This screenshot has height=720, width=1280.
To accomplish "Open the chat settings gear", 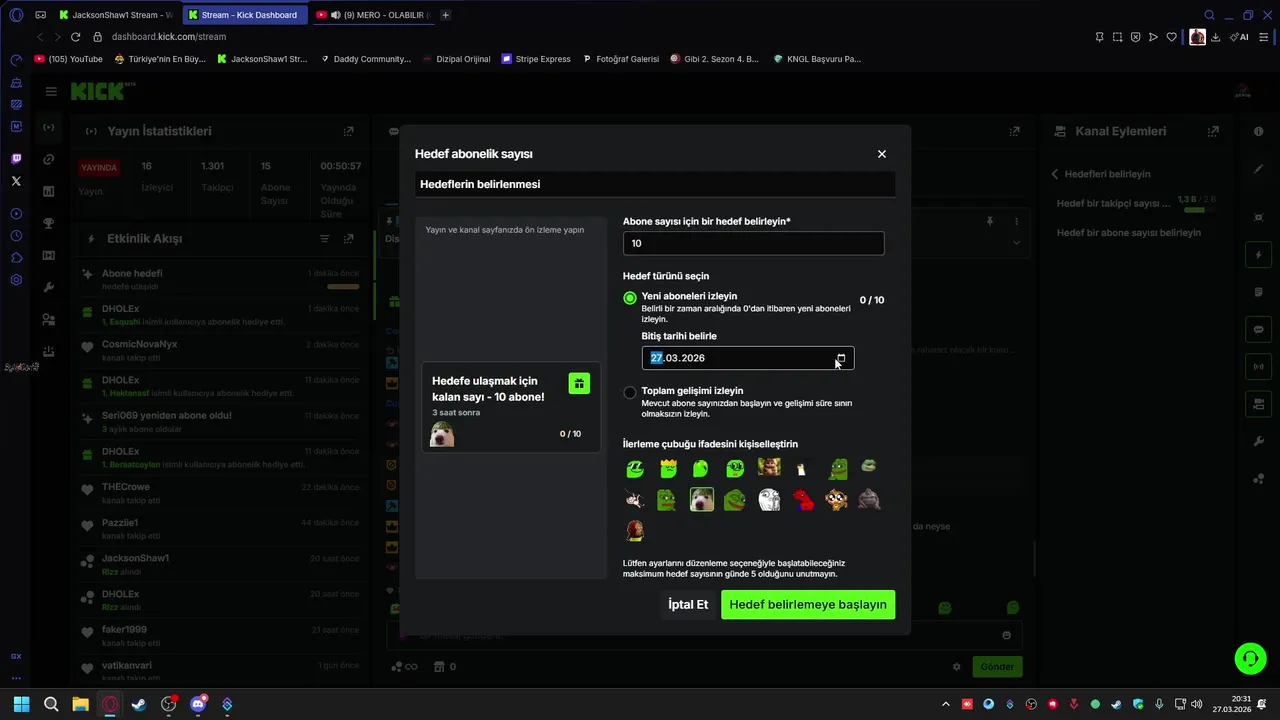I will pyautogui.click(x=957, y=667).
